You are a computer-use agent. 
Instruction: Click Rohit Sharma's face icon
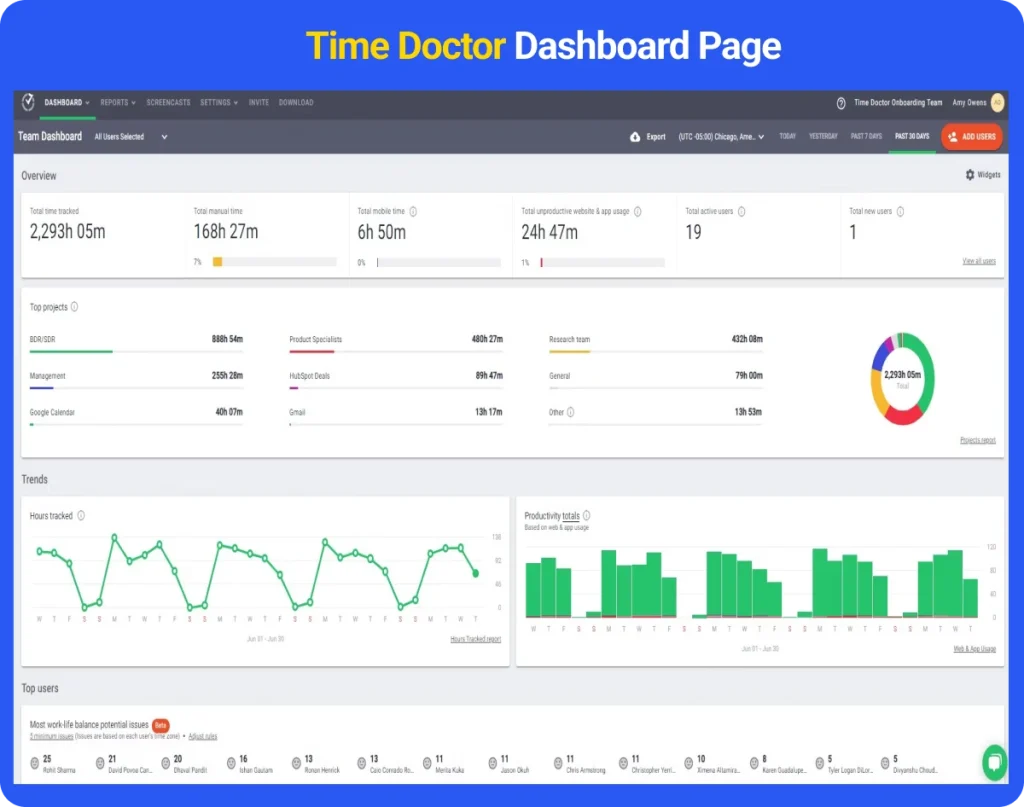(35, 763)
